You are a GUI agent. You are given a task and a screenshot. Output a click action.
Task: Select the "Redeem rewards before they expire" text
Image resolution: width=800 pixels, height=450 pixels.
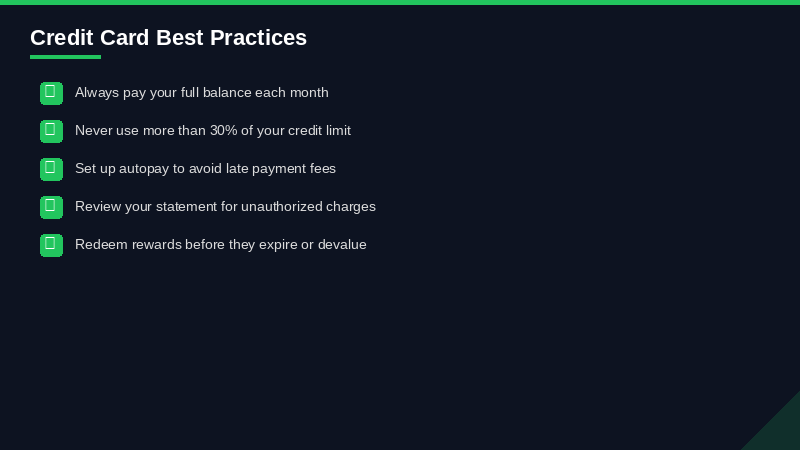(x=220, y=245)
